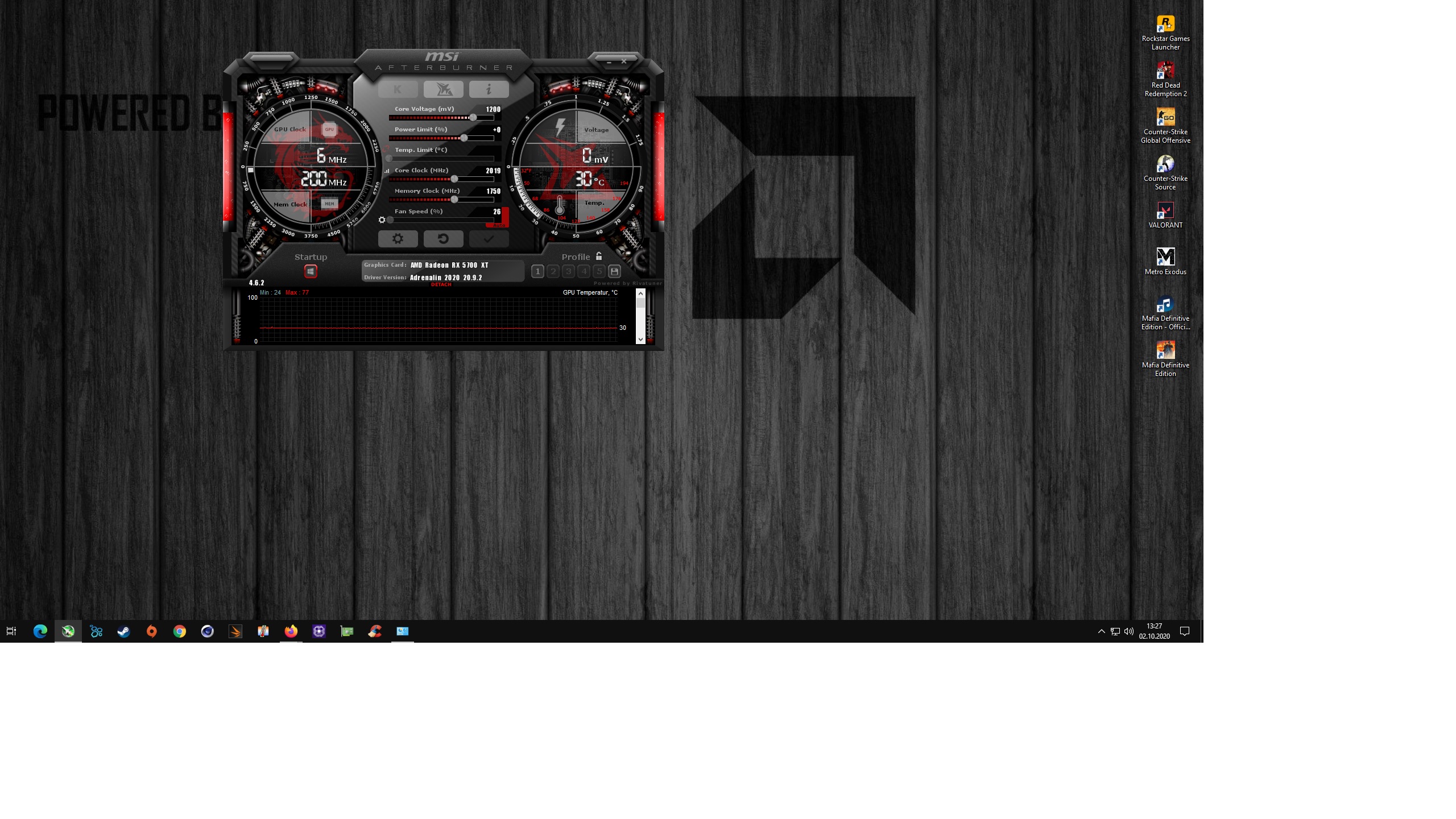Click the OC Scanner jet icon button
Image resolution: width=1456 pixels, height=819 pixels.
tap(443, 89)
